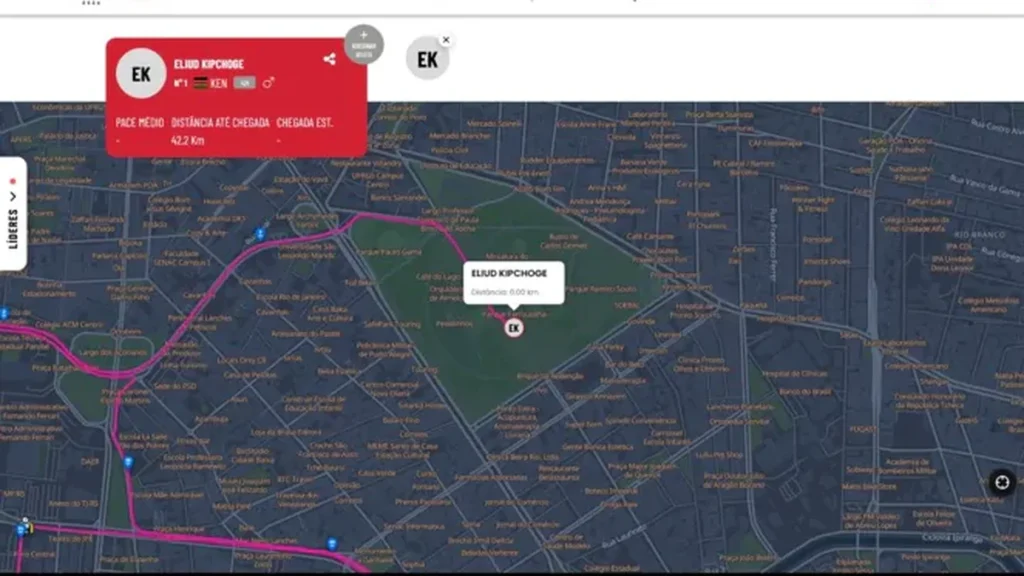Click the Distância até chegada value
The height and width of the screenshot is (576, 1024).
click(187, 140)
